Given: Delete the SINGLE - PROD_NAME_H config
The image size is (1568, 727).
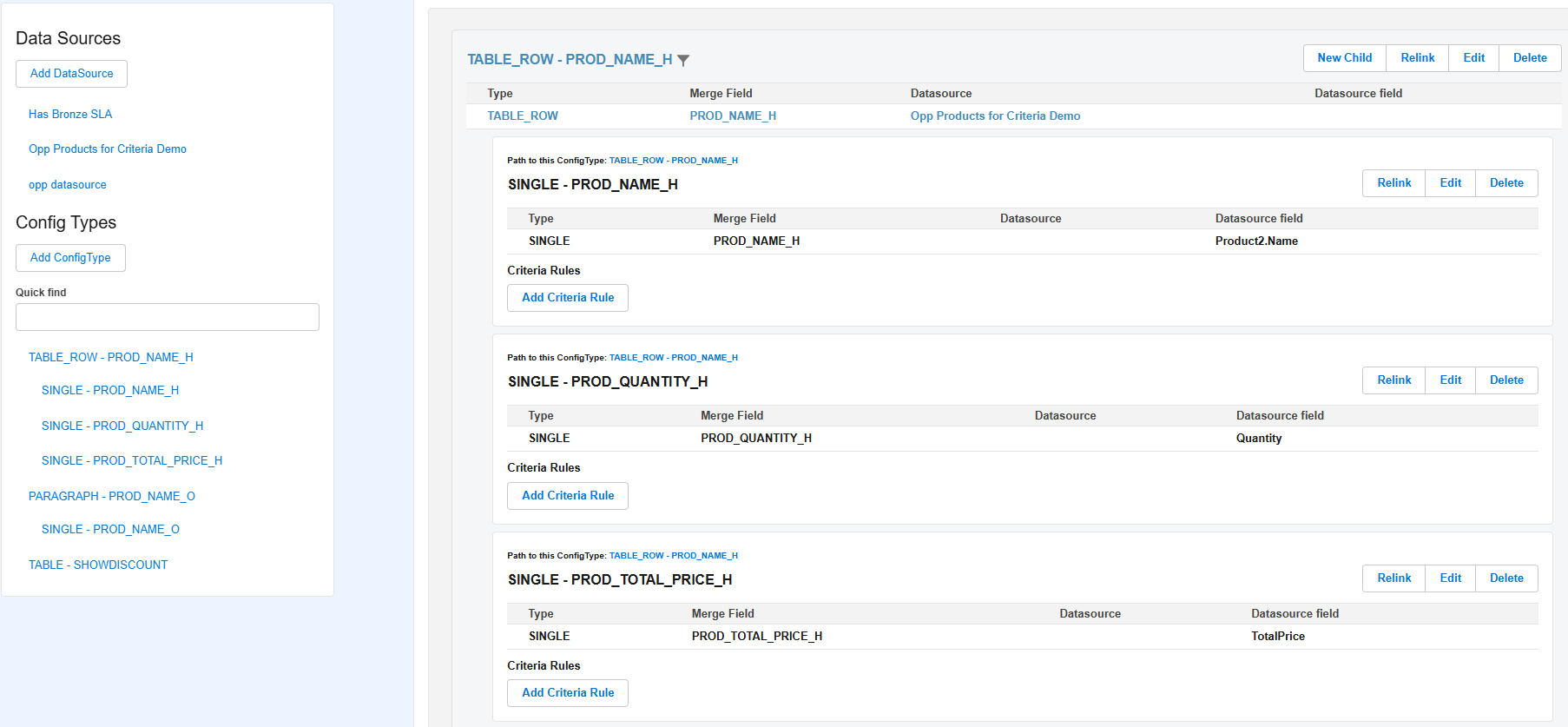Looking at the screenshot, I should [1506, 183].
